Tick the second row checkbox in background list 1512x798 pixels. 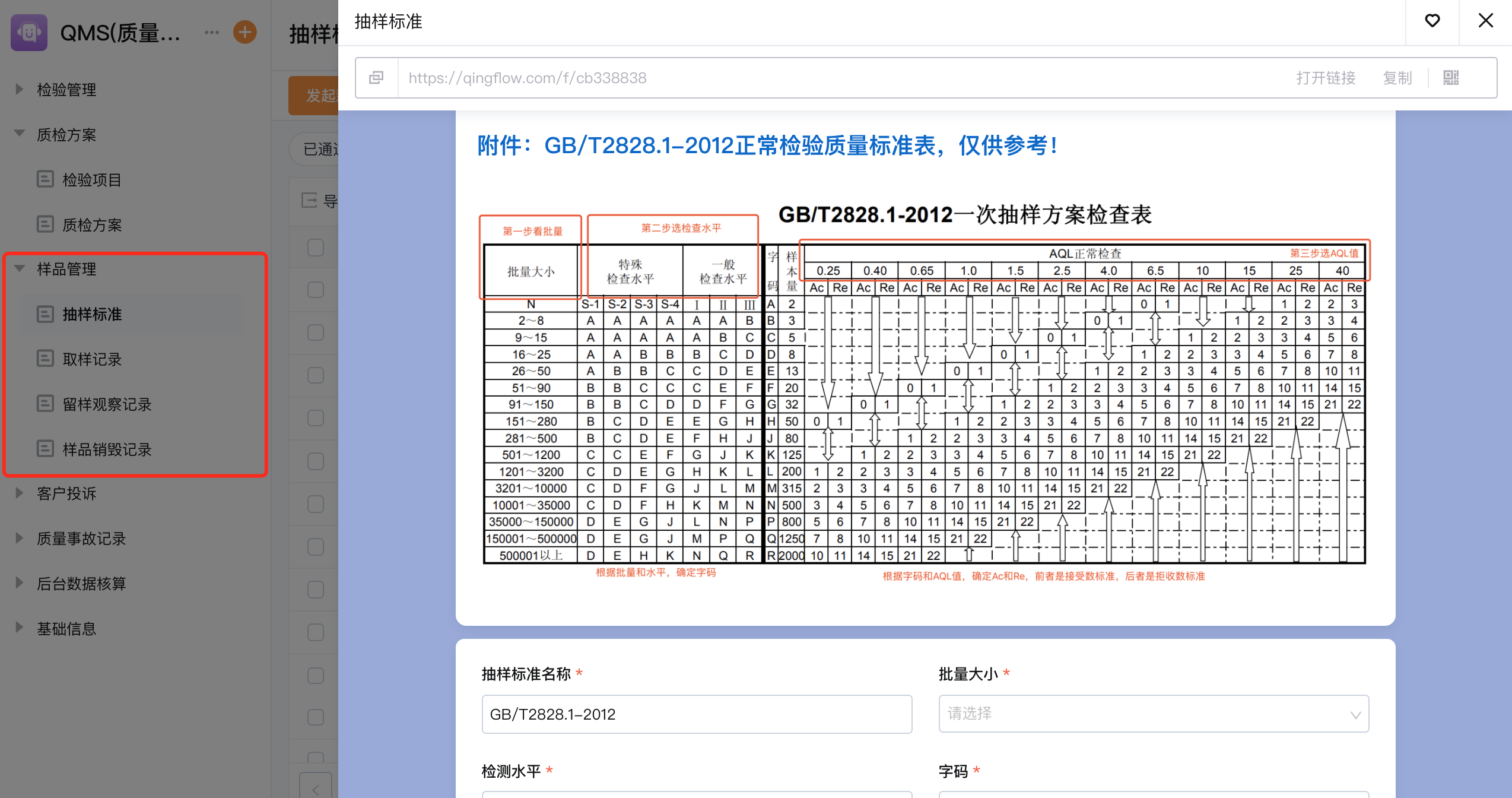pos(316,290)
